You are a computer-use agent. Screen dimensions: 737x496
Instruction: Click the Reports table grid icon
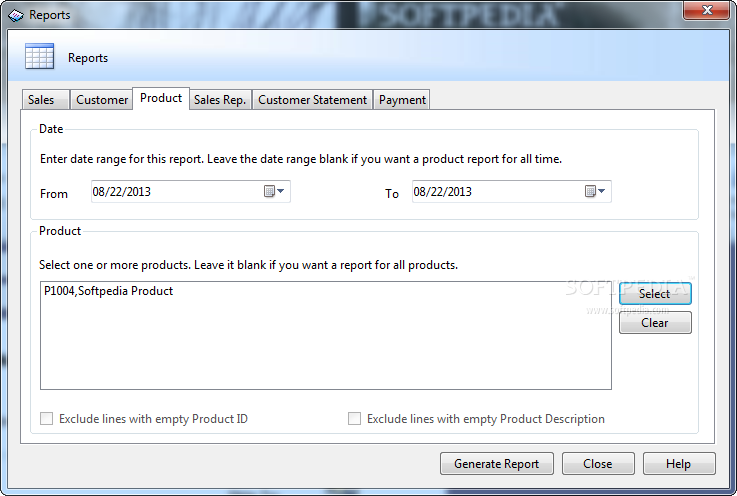(39, 56)
